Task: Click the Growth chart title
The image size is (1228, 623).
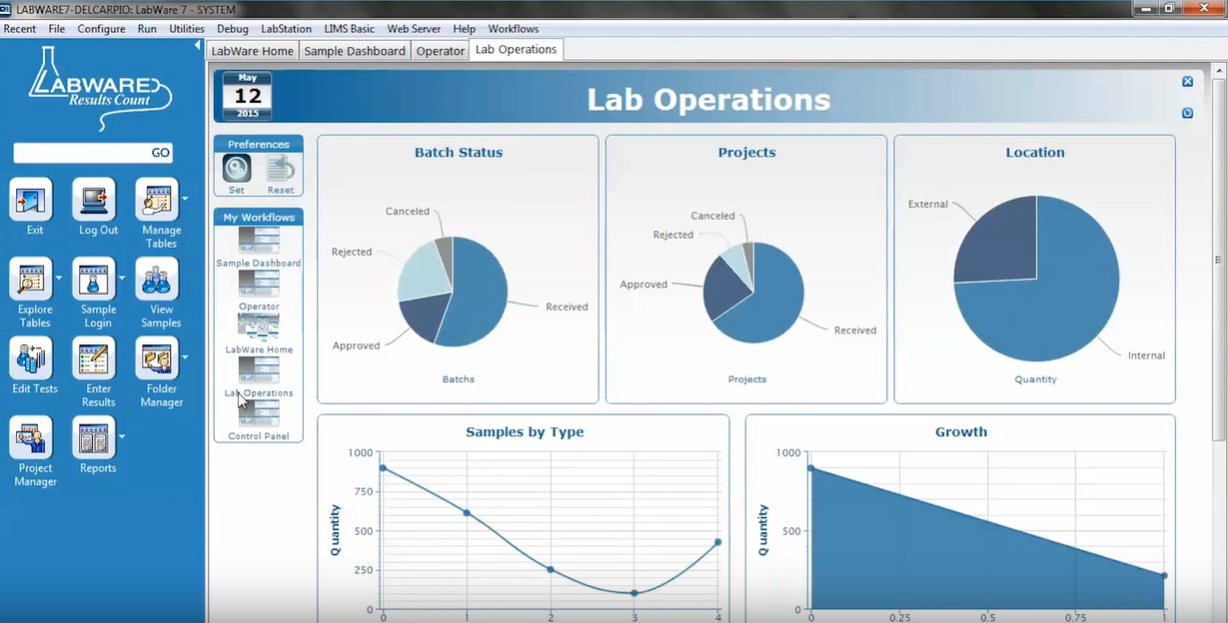Action: click(961, 432)
